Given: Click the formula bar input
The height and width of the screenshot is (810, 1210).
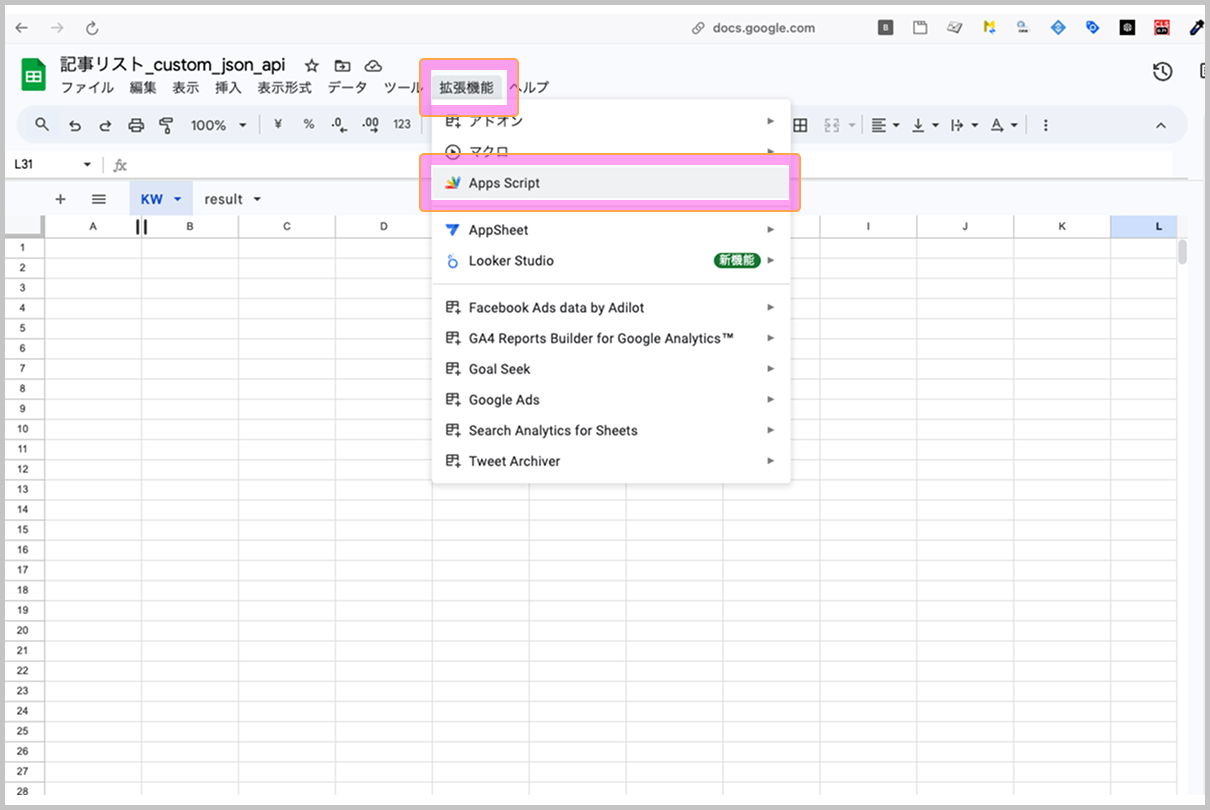Looking at the screenshot, I should pos(650,164).
